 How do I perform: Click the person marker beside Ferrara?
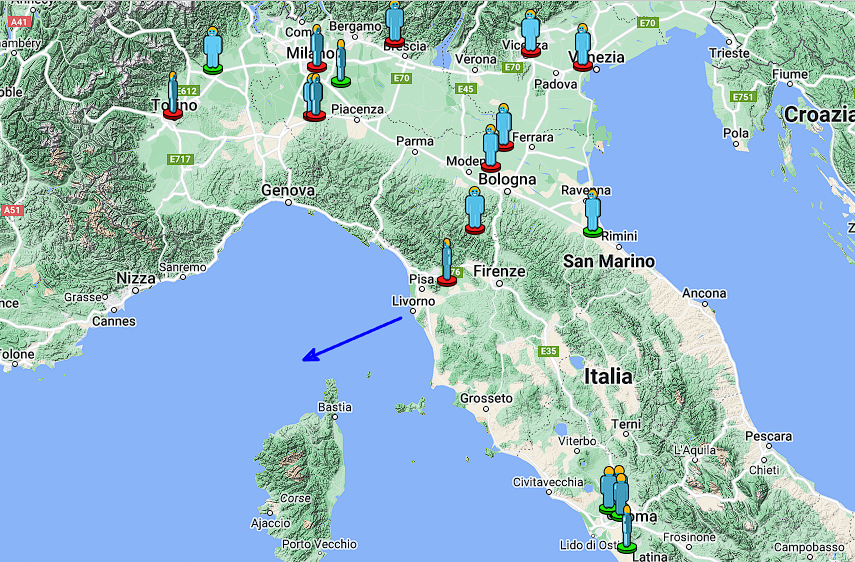[504, 126]
